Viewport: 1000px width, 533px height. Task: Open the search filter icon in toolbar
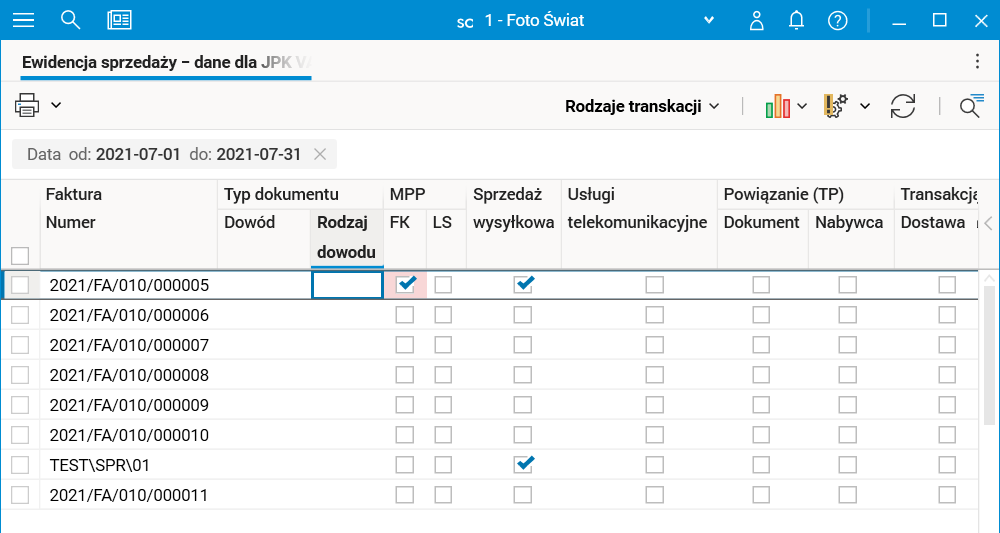click(970, 106)
